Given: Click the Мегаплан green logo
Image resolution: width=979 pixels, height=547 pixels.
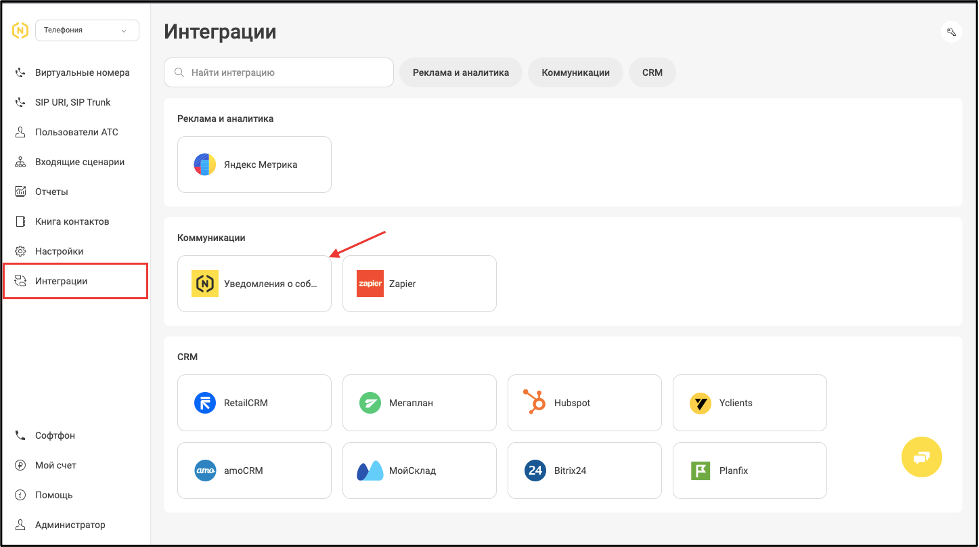Looking at the screenshot, I should pyautogui.click(x=370, y=403).
